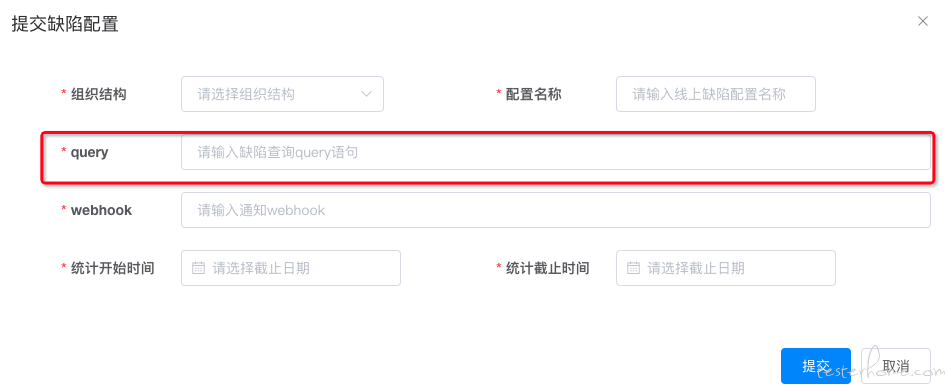
Task: Click the 统计开始时间 field label
Action: (112, 268)
